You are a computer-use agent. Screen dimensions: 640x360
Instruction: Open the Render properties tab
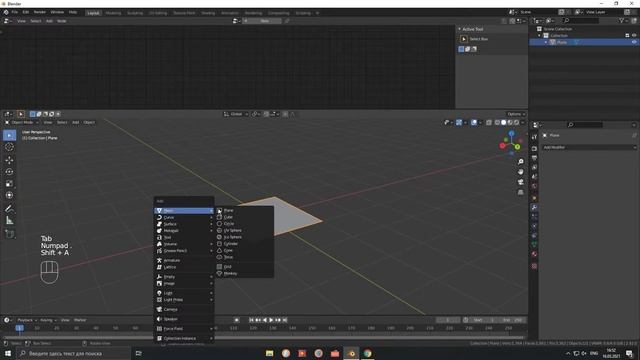(x=534, y=149)
